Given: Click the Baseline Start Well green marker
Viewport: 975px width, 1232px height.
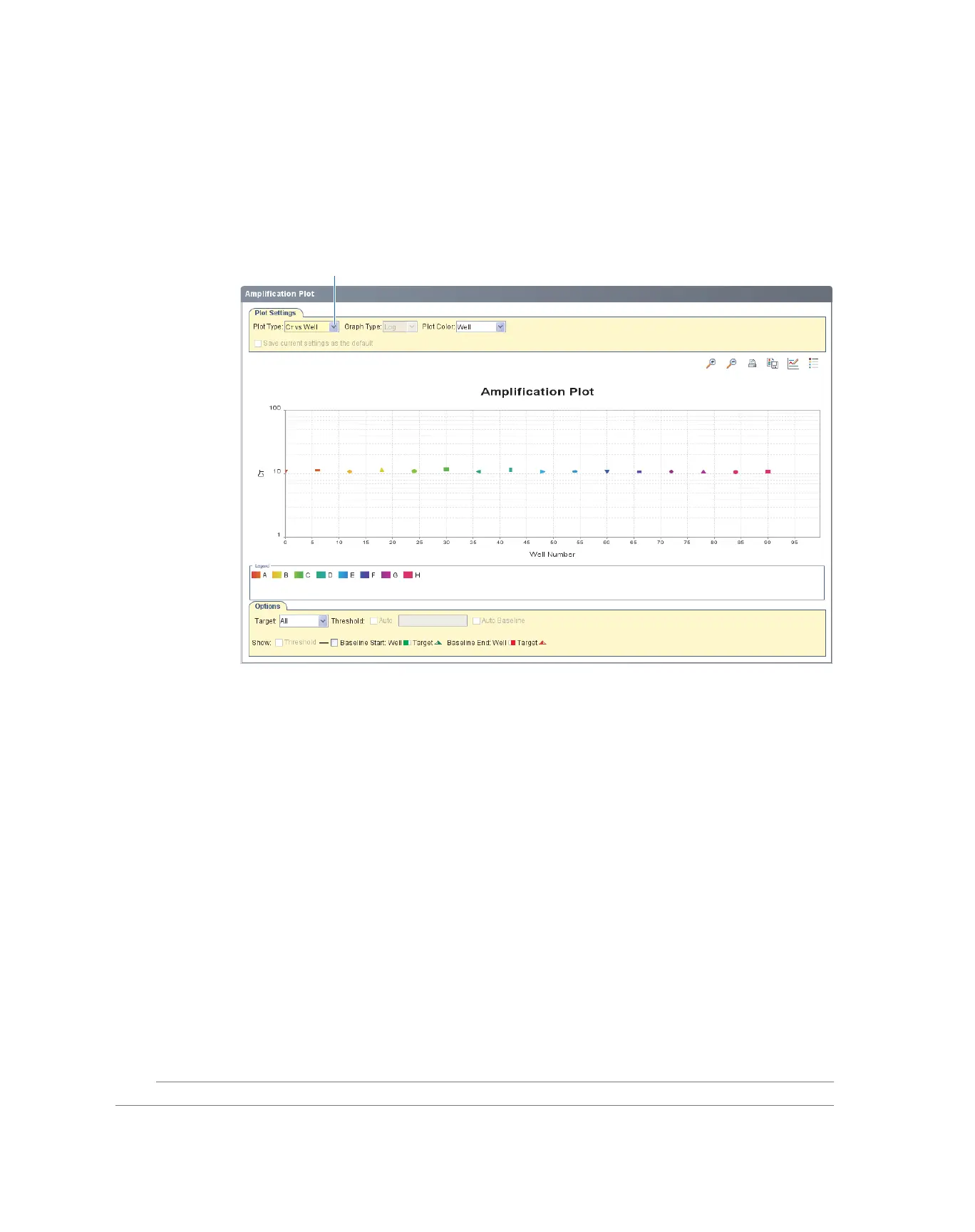Looking at the screenshot, I should coord(406,643).
